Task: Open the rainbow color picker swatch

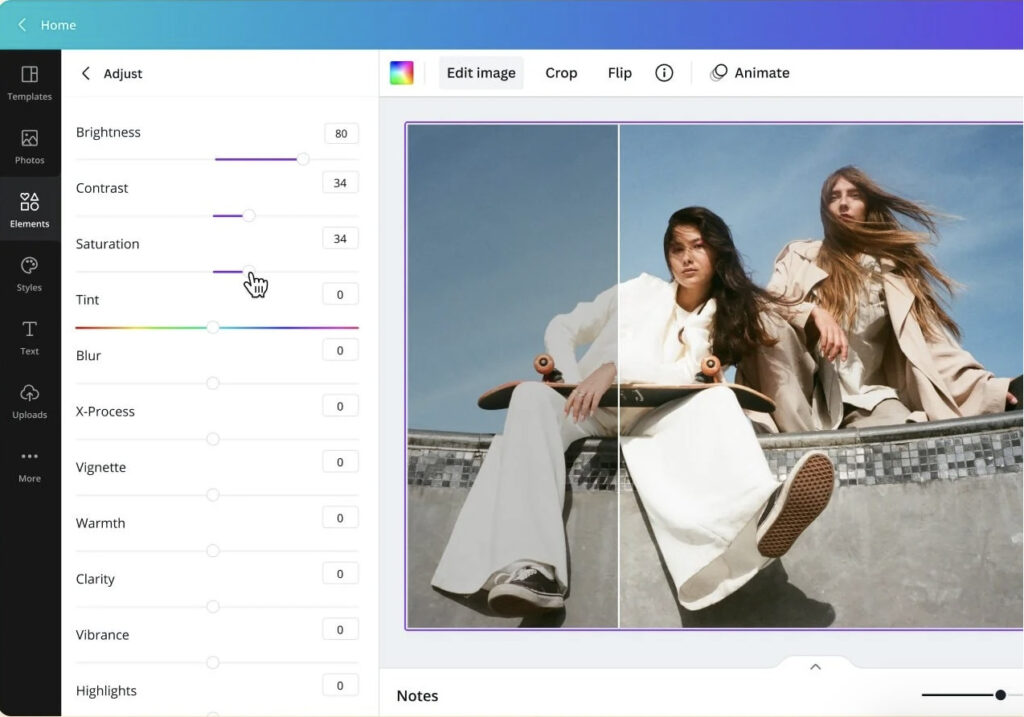Action: [x=402, y=72]
